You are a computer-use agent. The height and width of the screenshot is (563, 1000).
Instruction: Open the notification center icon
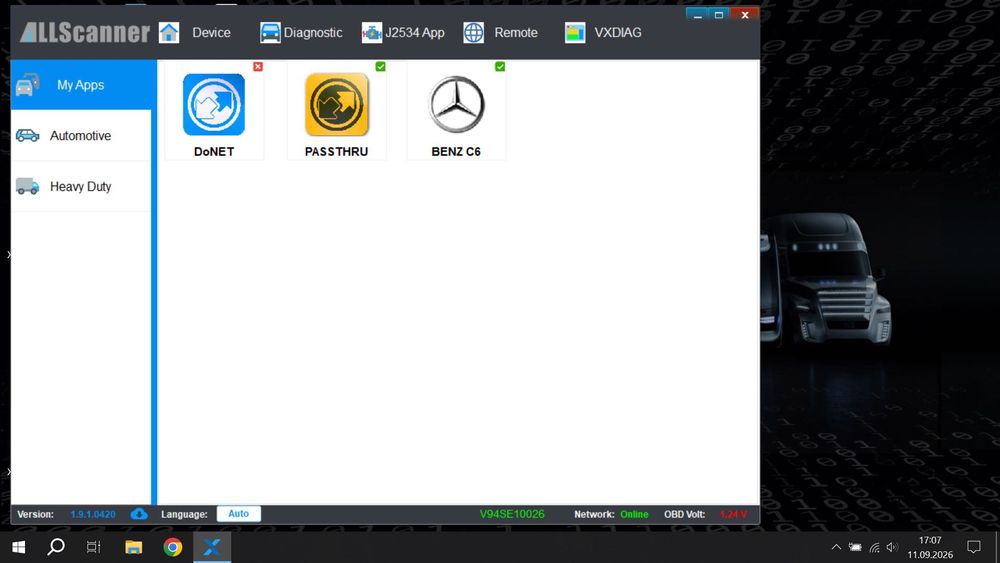pyautogui.click(x=973, y=547)
